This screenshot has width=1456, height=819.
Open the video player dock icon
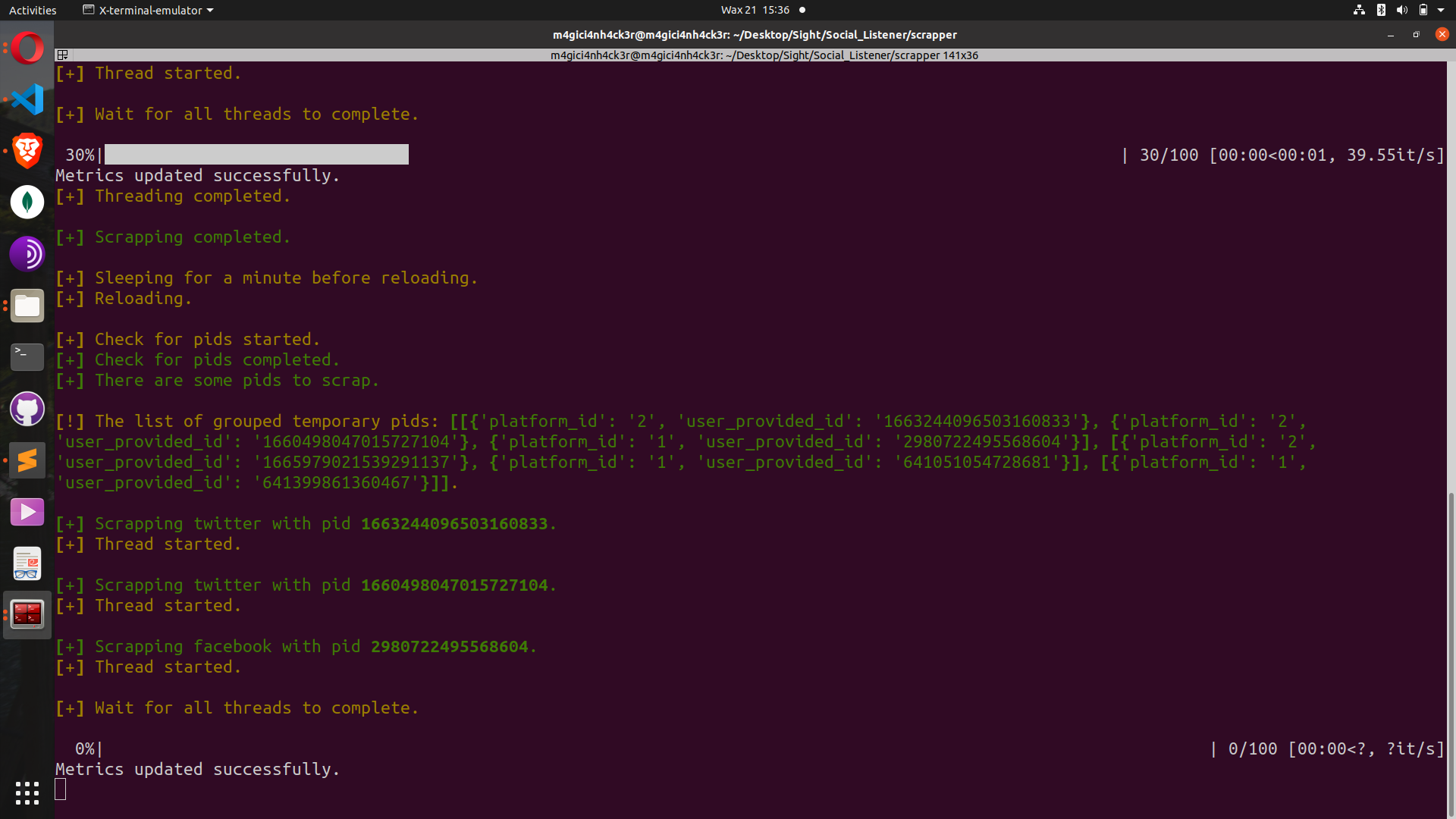click(x=27, y=512)
